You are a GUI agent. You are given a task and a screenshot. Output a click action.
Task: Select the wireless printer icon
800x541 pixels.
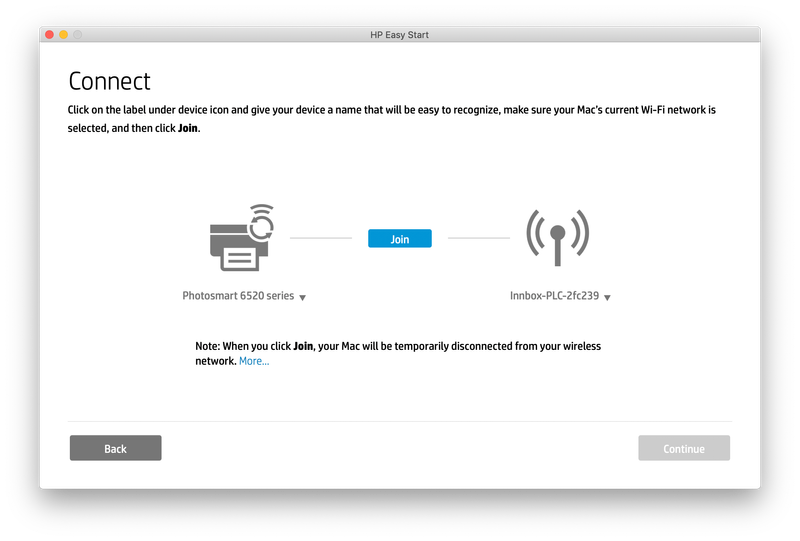[242, 237]
